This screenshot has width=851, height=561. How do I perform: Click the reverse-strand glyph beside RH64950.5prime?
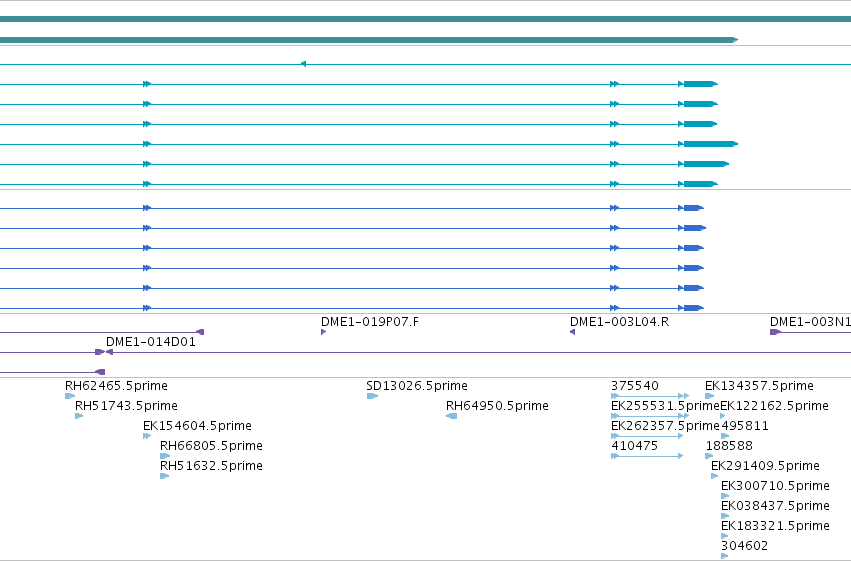(452, 416)
